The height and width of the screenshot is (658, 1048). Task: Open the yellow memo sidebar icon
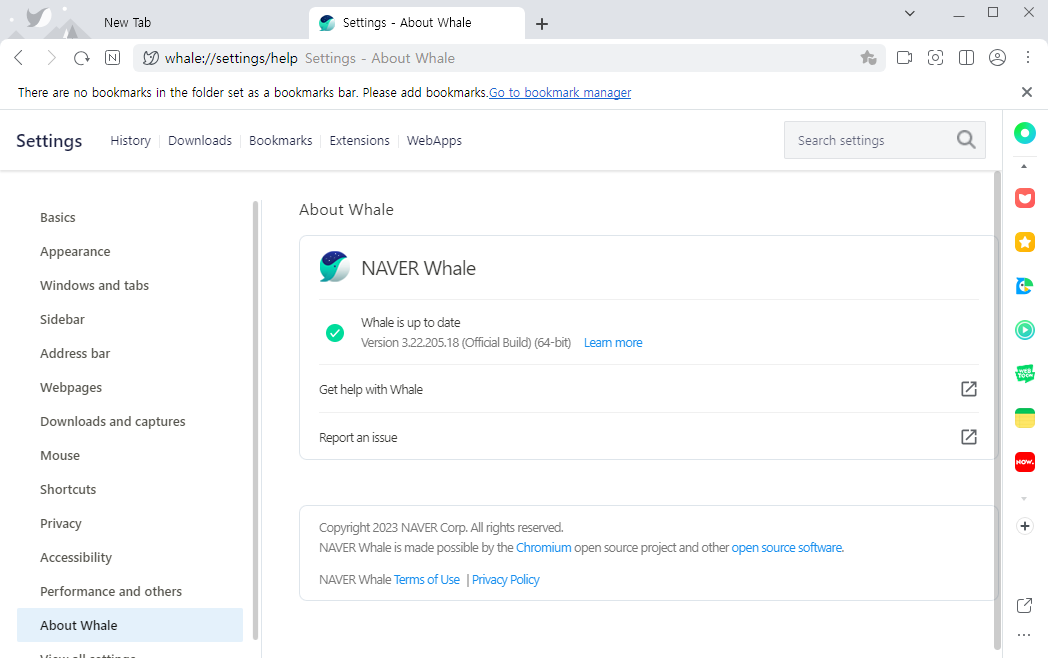click(1025, 418)
